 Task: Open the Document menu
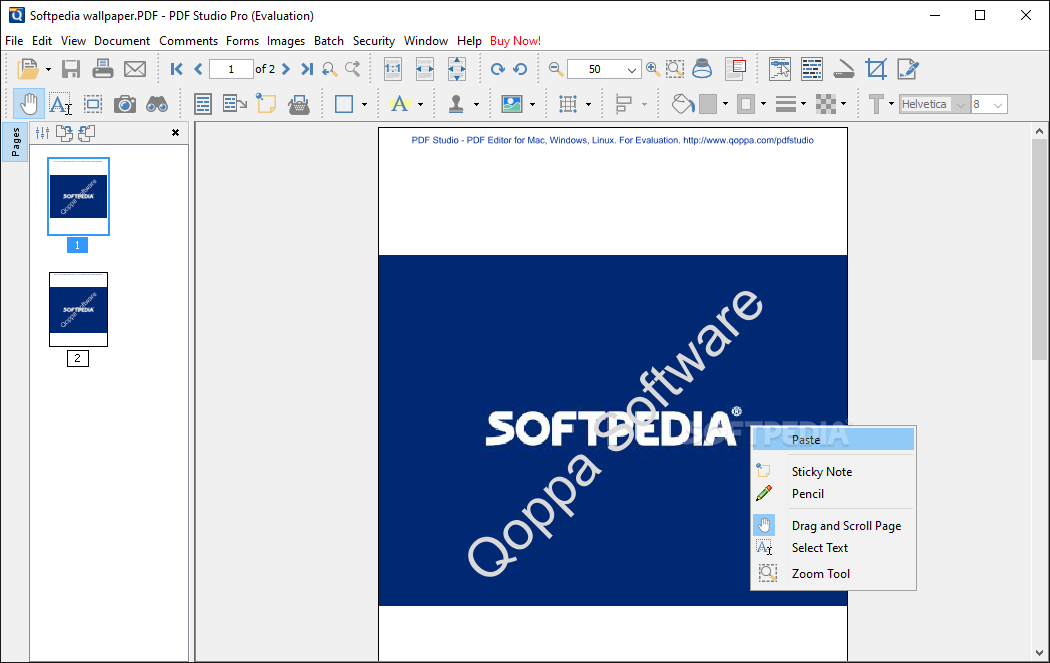point(122,41)
